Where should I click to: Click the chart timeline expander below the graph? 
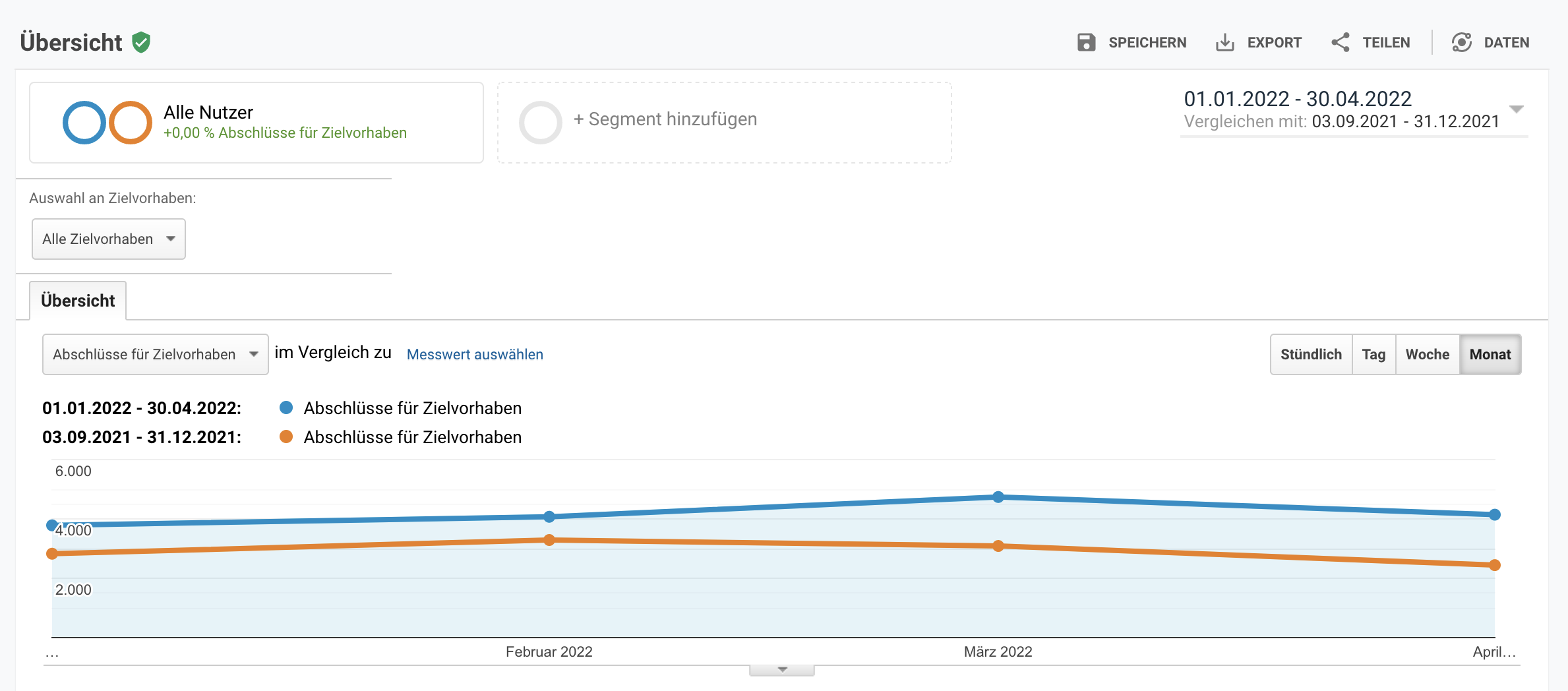[782, 669]
